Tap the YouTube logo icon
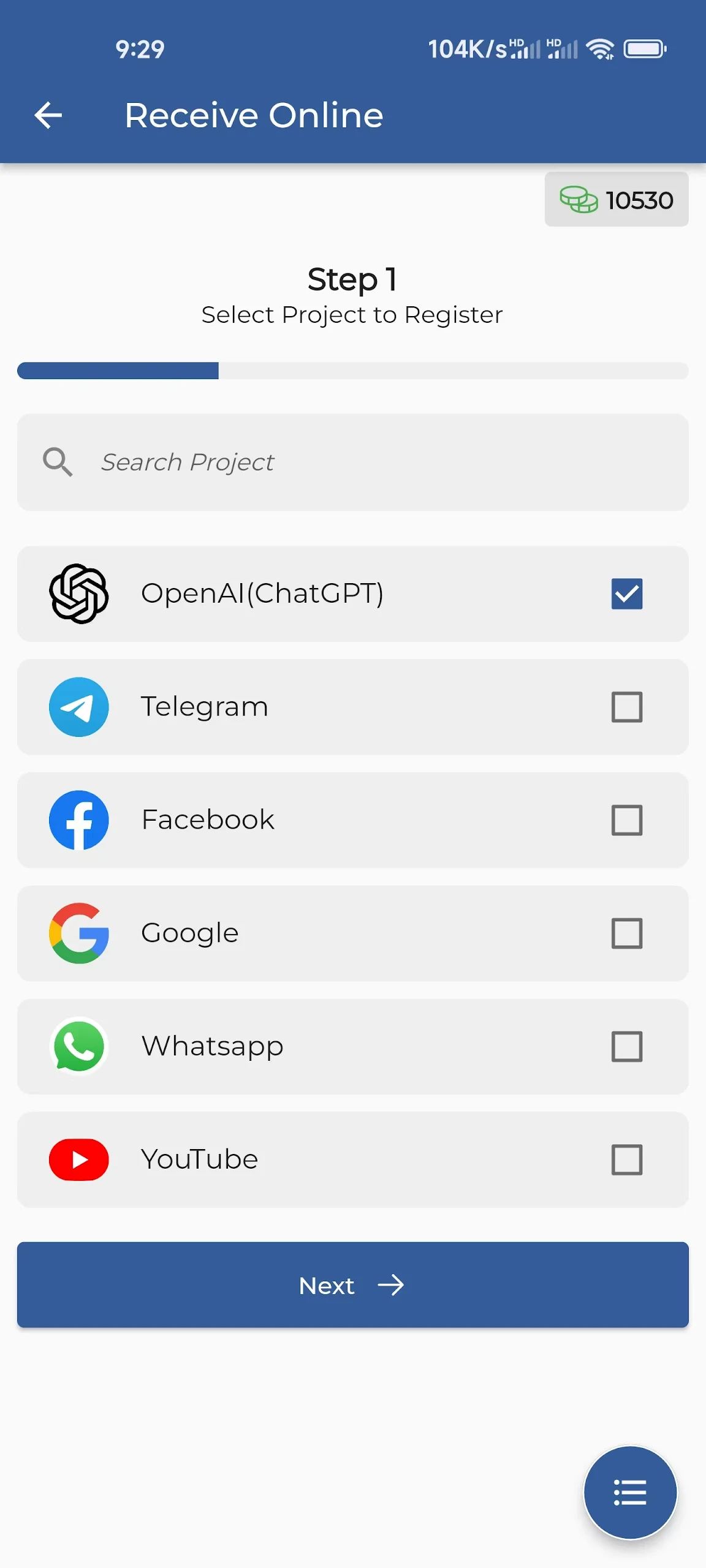Screen dimensions: 706x1568 tap(79, 1159)
